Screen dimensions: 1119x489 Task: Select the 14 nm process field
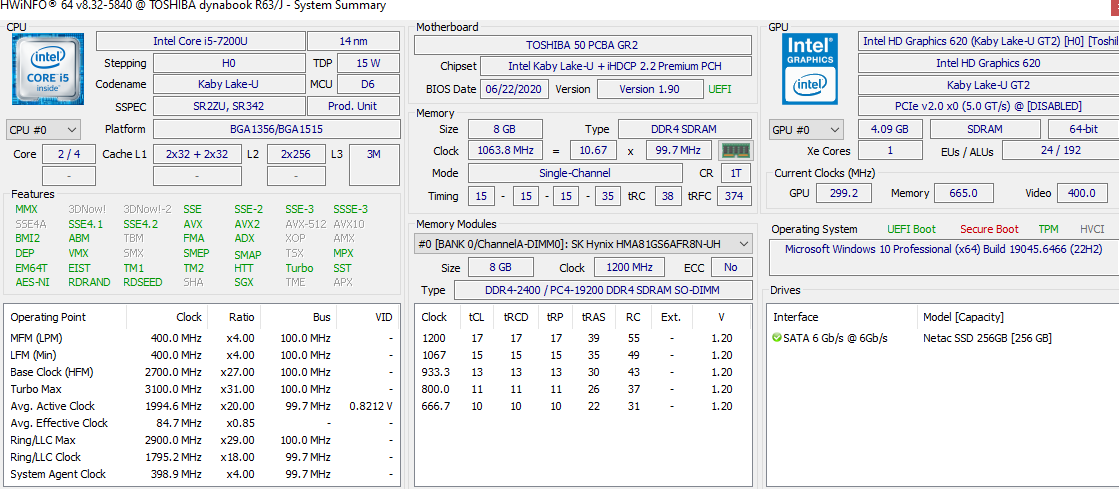coord(353,41)
